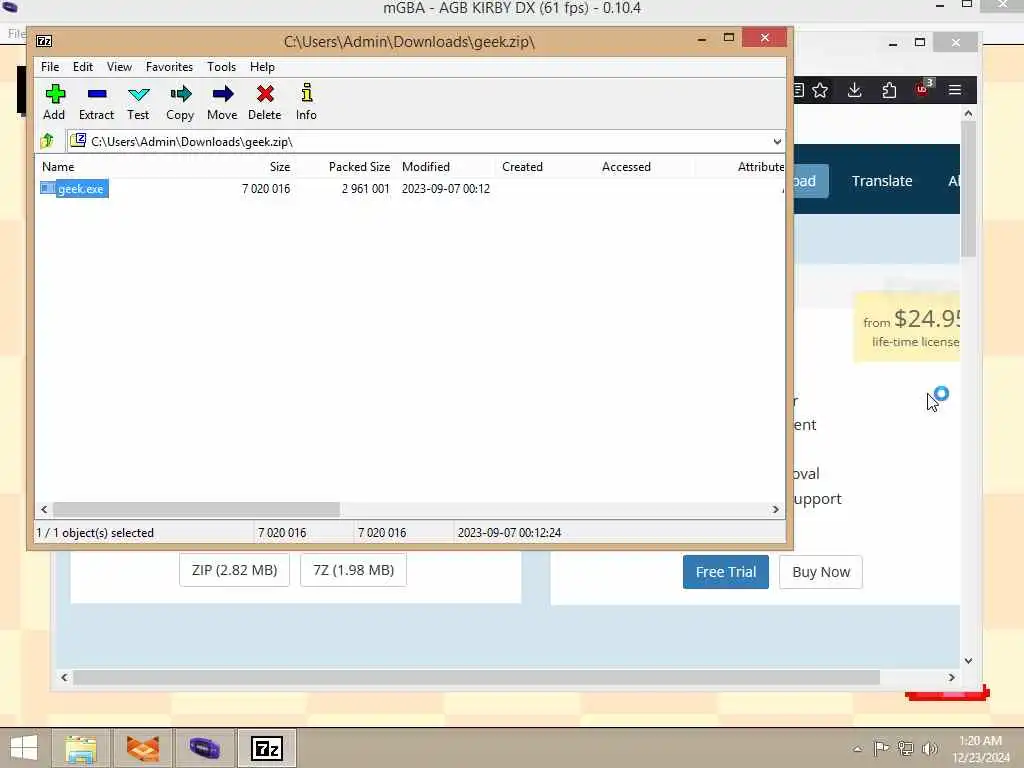This screenshot has height=768, width=1024.
Task: Open Action Center flag icon
Action: tap(881, 748)
